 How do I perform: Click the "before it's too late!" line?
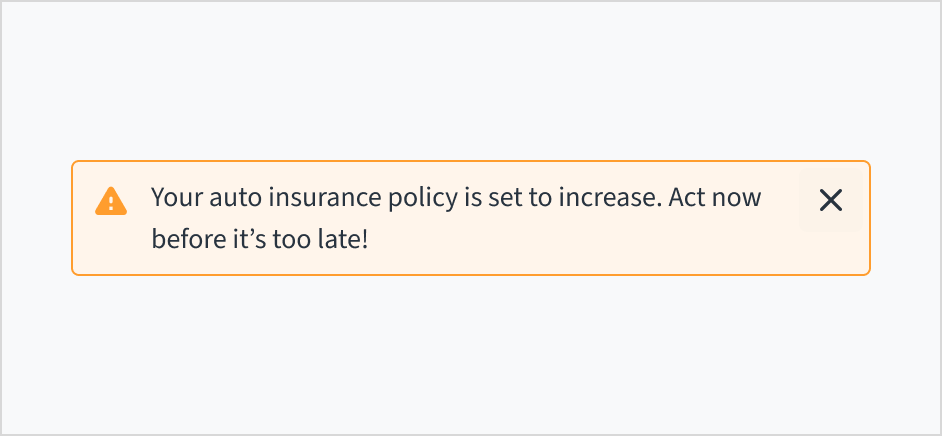click(260, 240)
